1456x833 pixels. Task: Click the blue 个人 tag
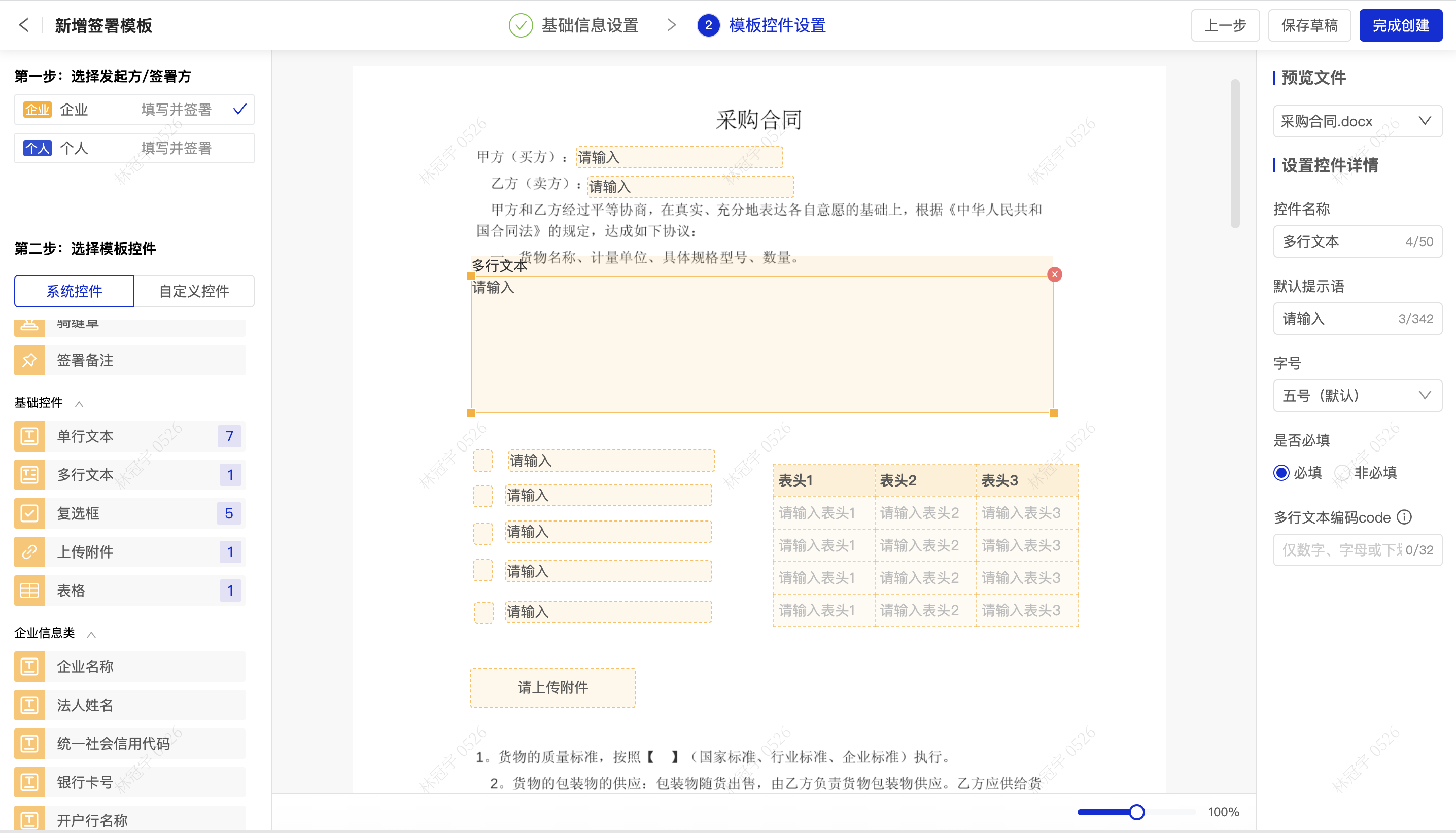point(37,148)
